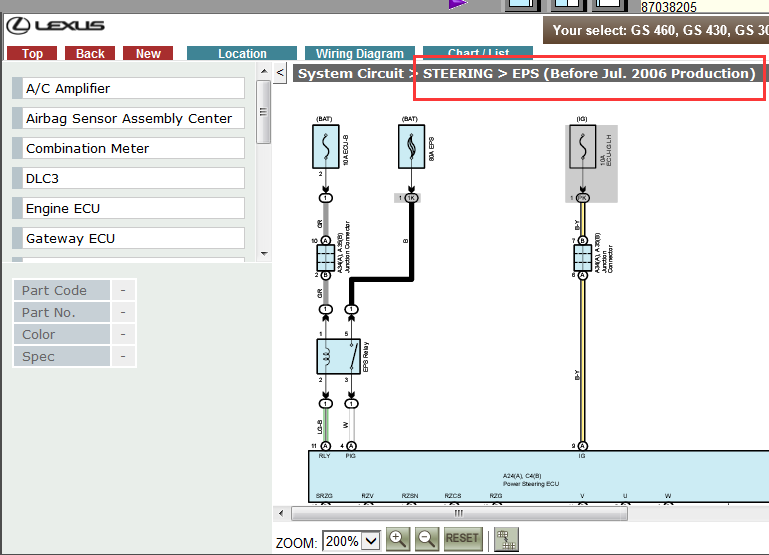
Task: Select the 10A ECU-B fuse symbol
Action: coord(326,146)
